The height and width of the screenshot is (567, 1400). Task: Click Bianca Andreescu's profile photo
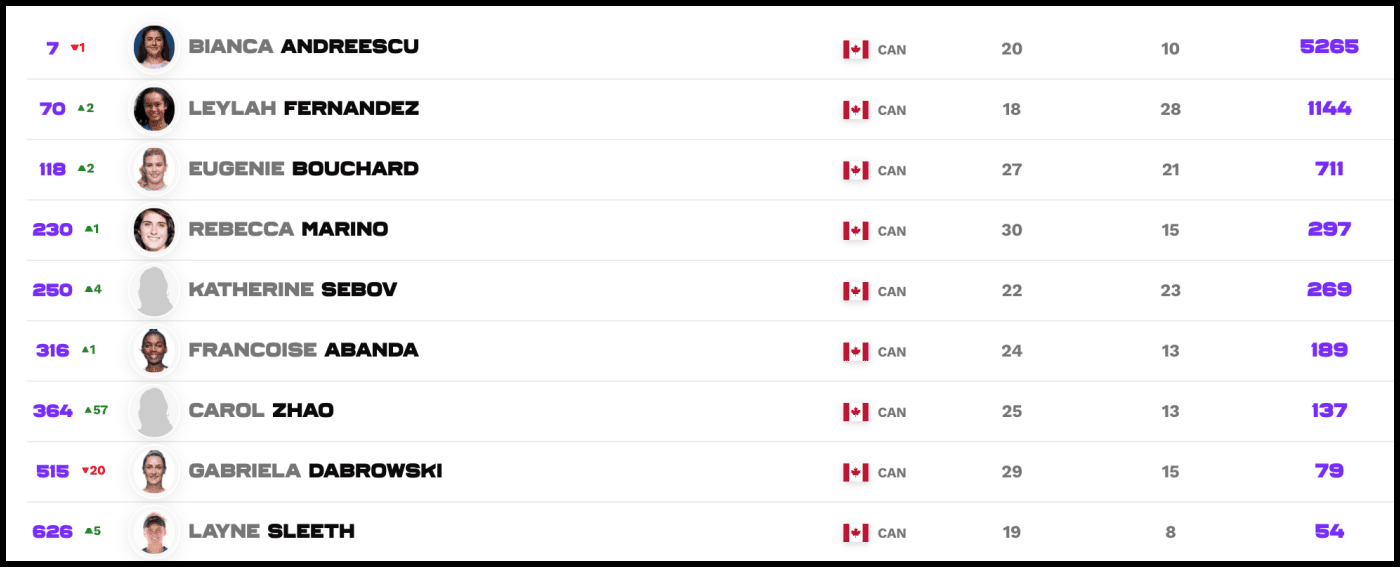(x=154, y=47)
